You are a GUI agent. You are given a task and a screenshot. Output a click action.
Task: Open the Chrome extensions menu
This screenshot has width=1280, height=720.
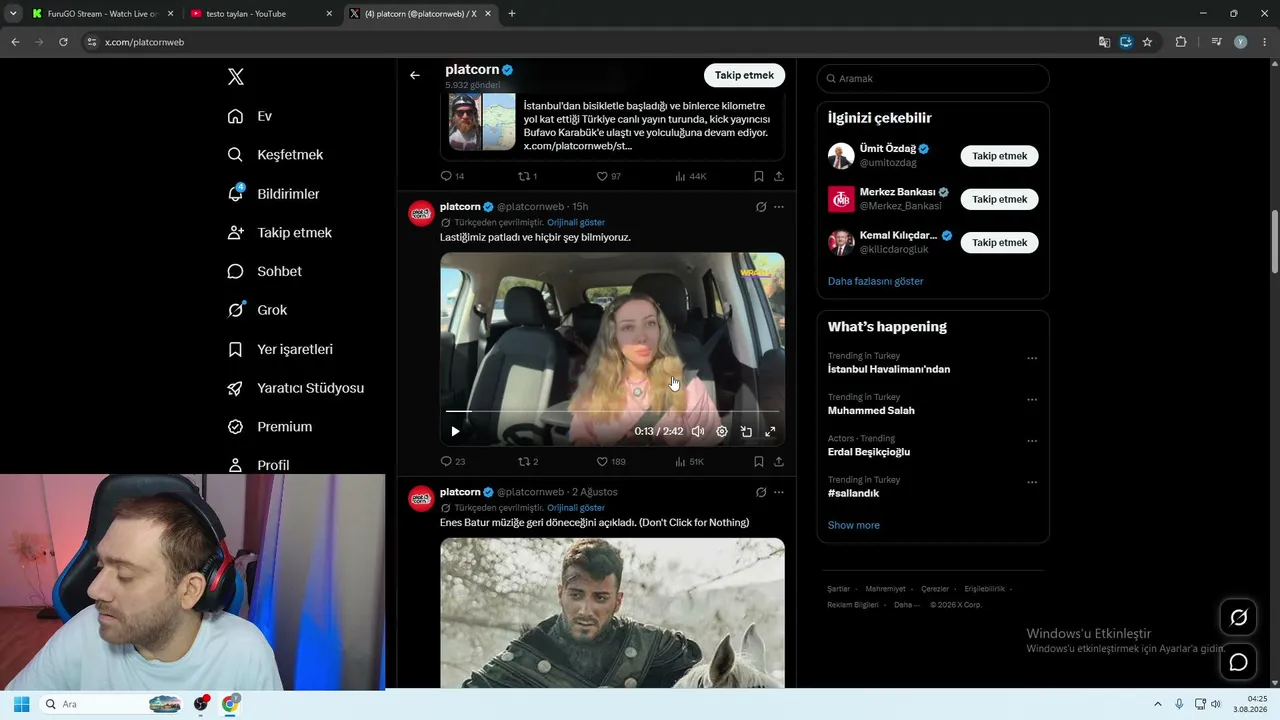tap(1181, 42)
